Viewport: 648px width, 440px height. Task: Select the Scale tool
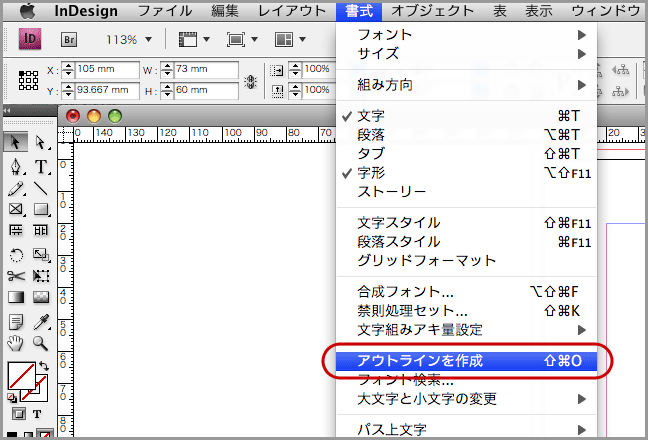click(40, 254)
